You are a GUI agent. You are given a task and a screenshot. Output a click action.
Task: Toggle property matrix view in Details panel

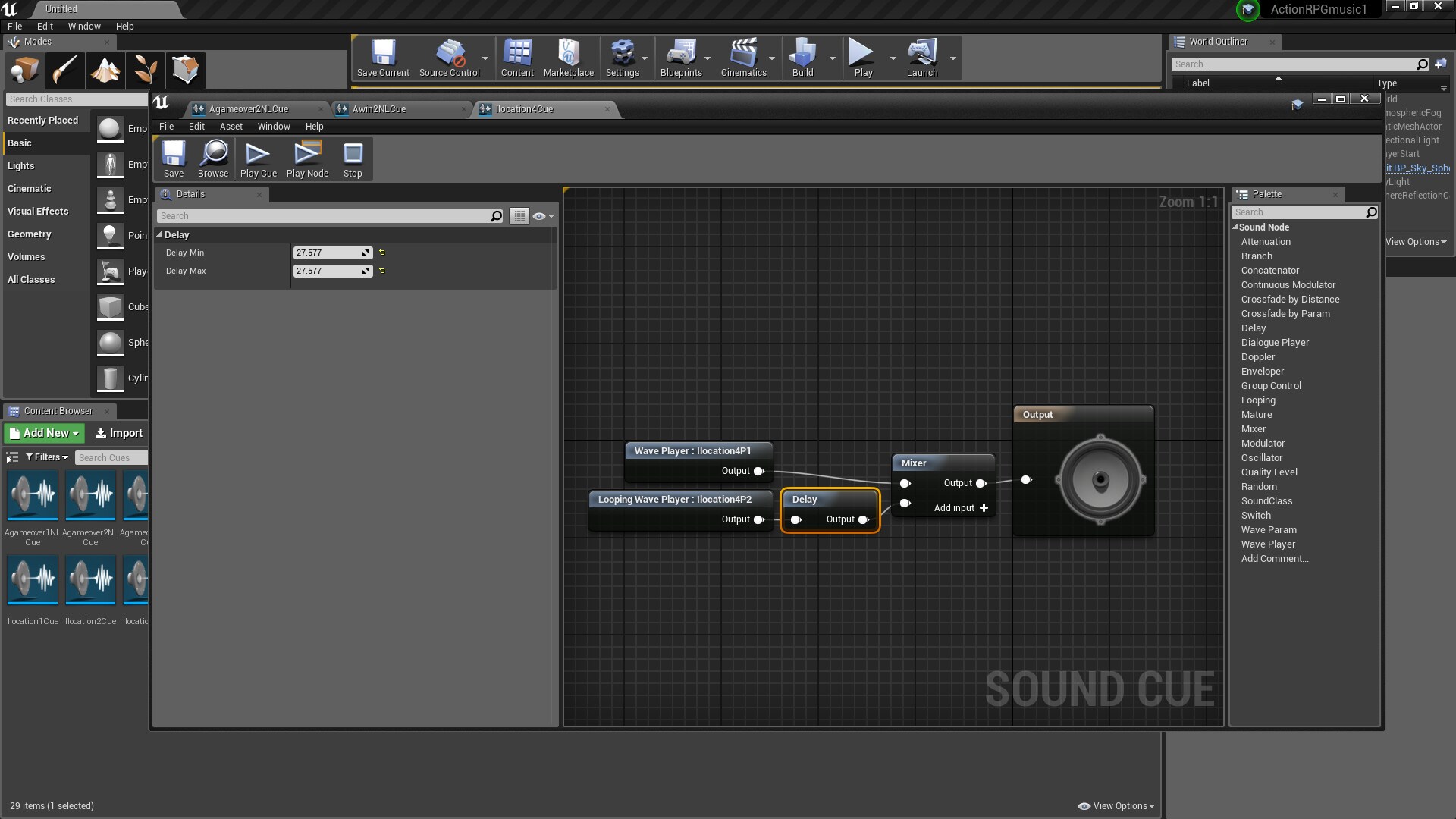[x=519, y=216]
